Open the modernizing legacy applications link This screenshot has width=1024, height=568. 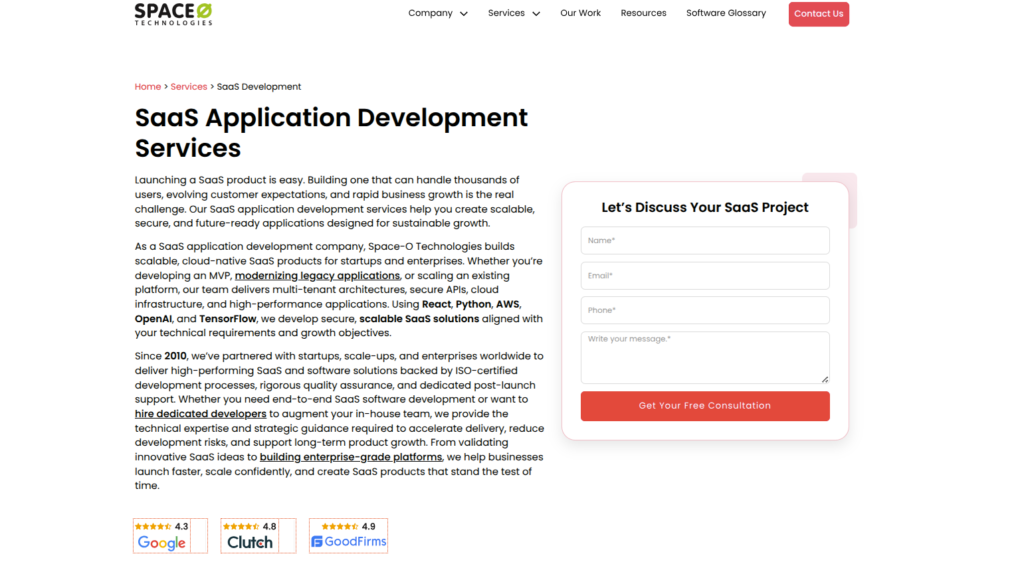pyautogui.click(x=317, y=276)
